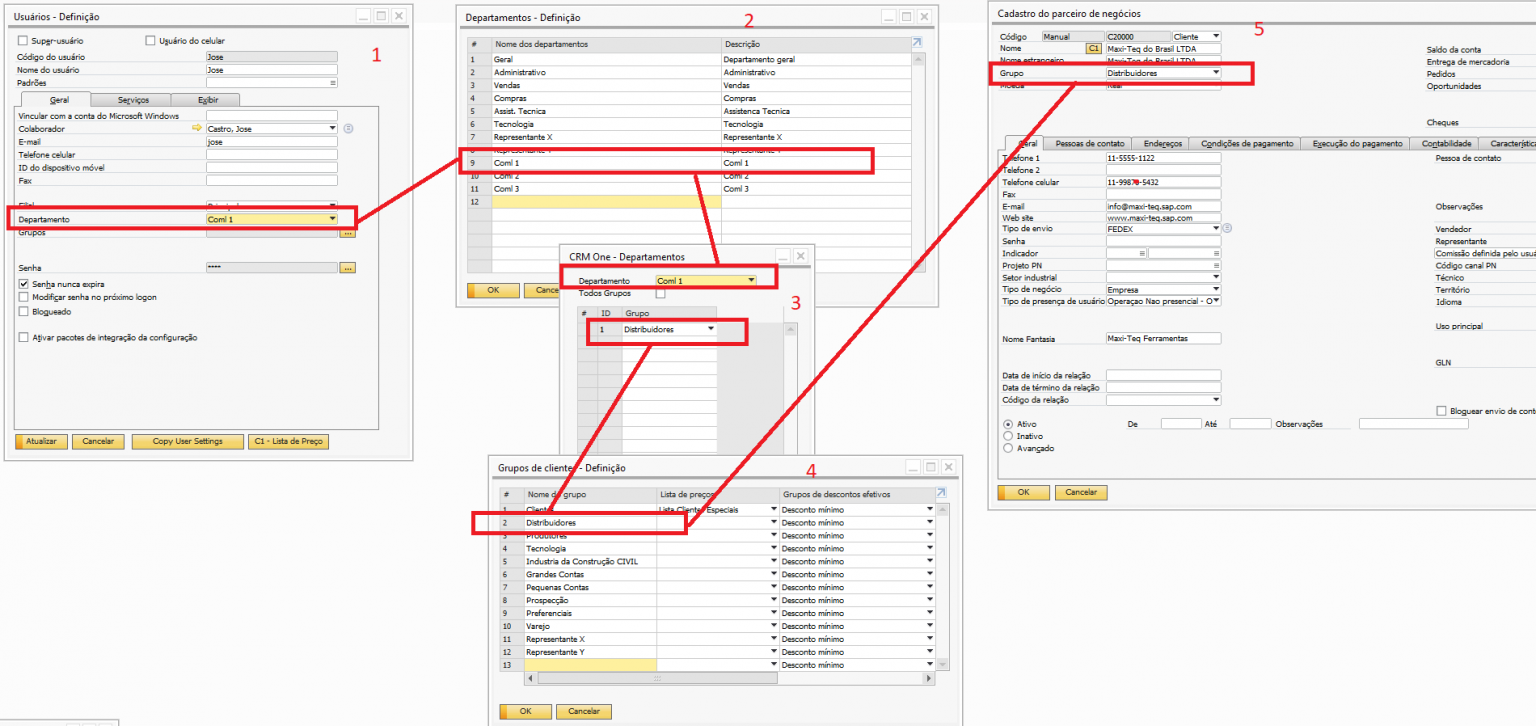Click the Senha ellipsis button to change password
Viewport: 1536px width, 726px height.
click(x=347, y=268)
